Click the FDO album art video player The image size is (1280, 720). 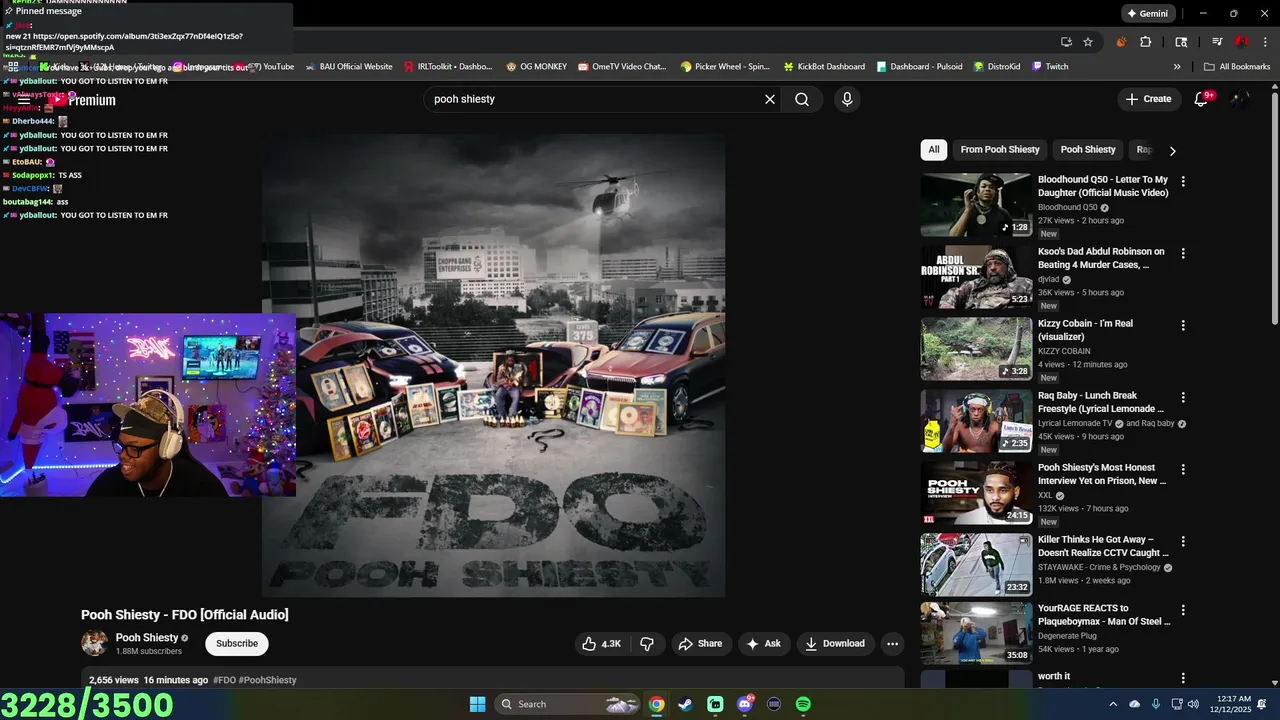tap(493, 366)
